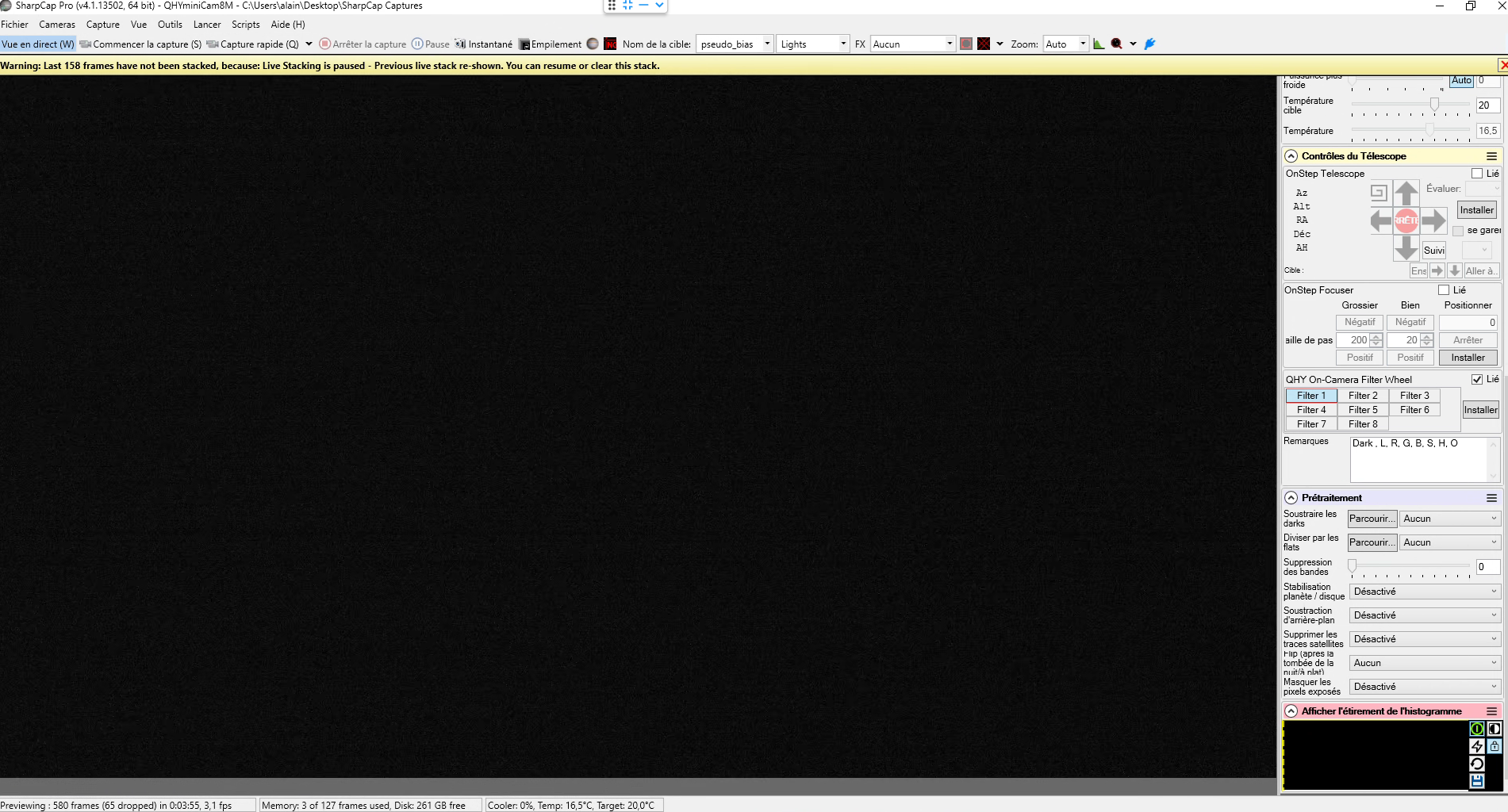
Task: Click the lightning auto-stretch icon
Action: coord(1477,746)
